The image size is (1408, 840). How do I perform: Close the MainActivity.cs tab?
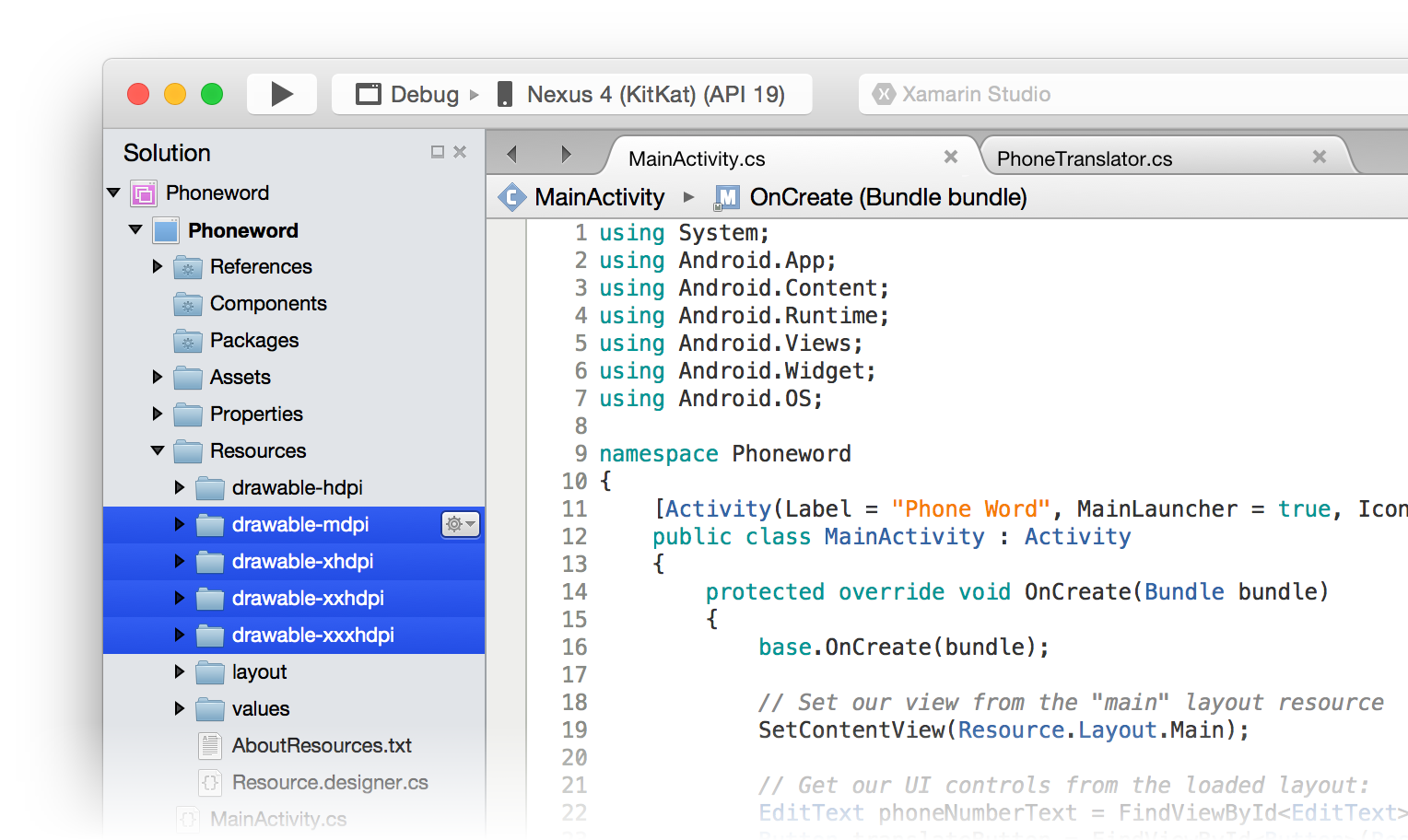coord(951,157)
